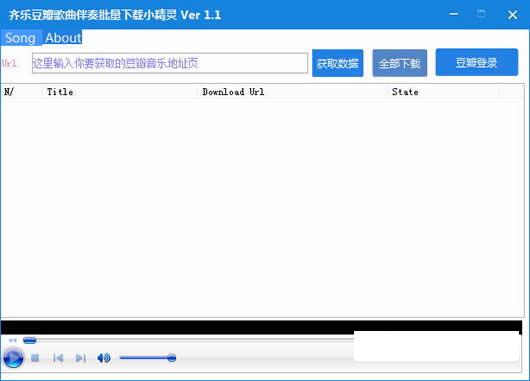The image size is (530, 381).
Task: Open the Song menu
Action: (21, 38)
